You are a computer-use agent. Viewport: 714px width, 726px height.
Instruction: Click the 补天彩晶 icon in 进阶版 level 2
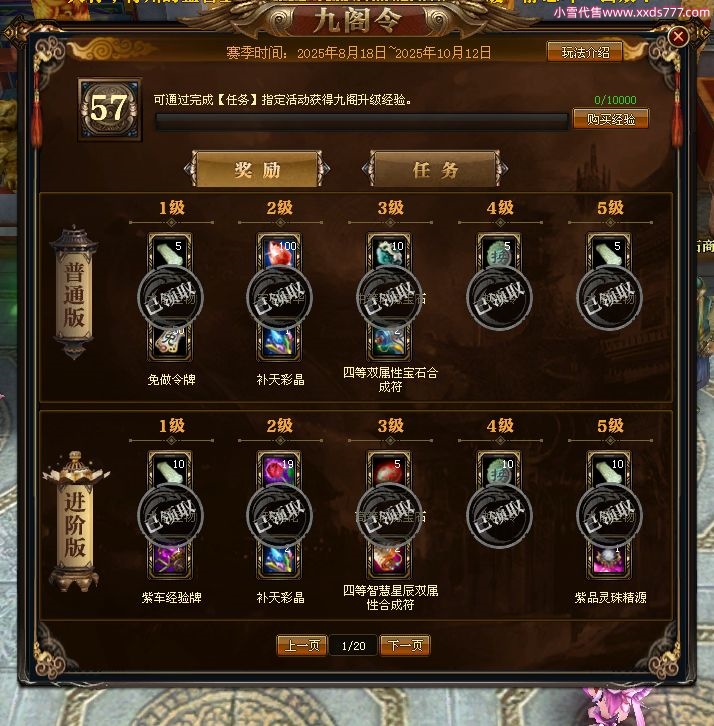click(x=279, y=560)
